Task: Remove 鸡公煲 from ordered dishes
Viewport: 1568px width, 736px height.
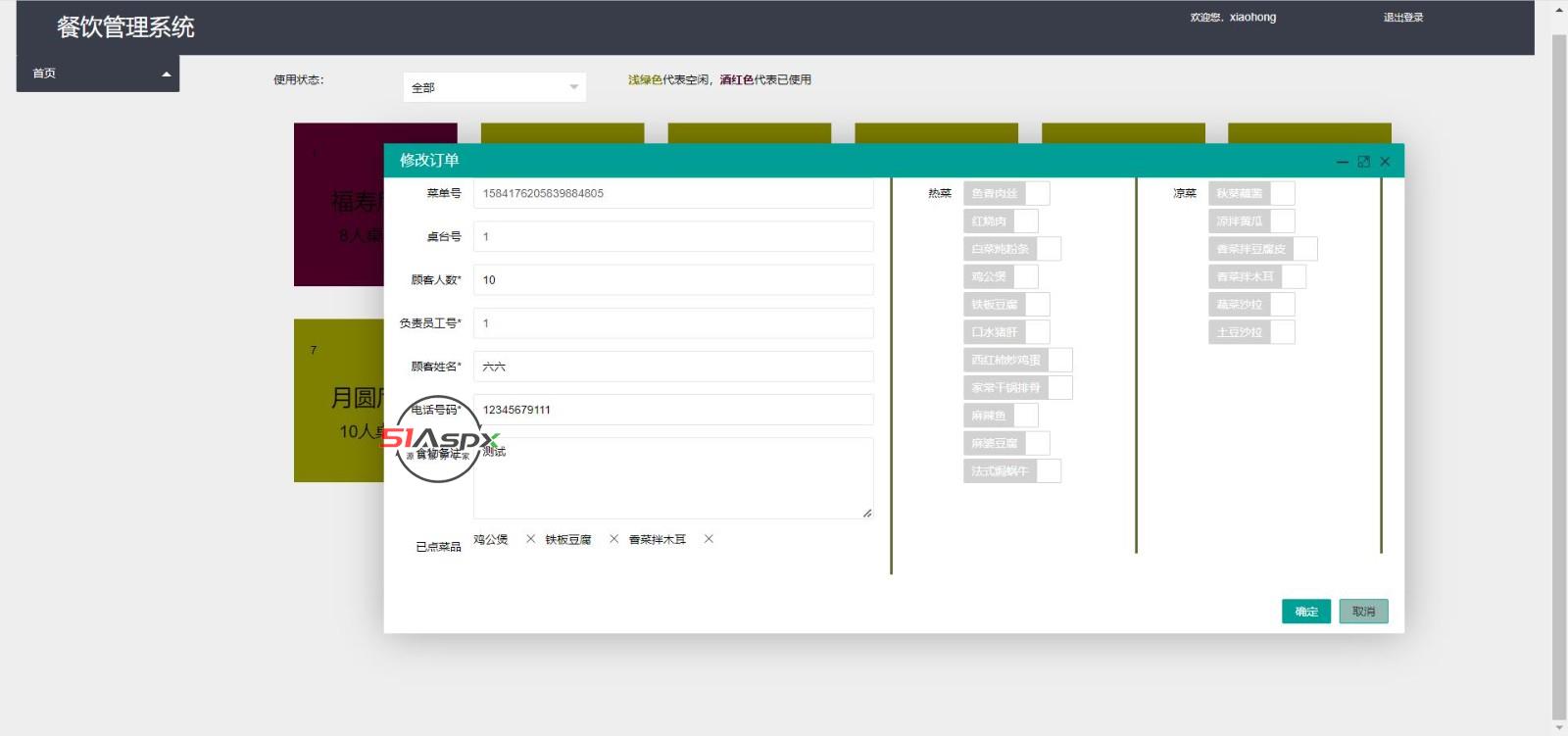Action: 530,539
